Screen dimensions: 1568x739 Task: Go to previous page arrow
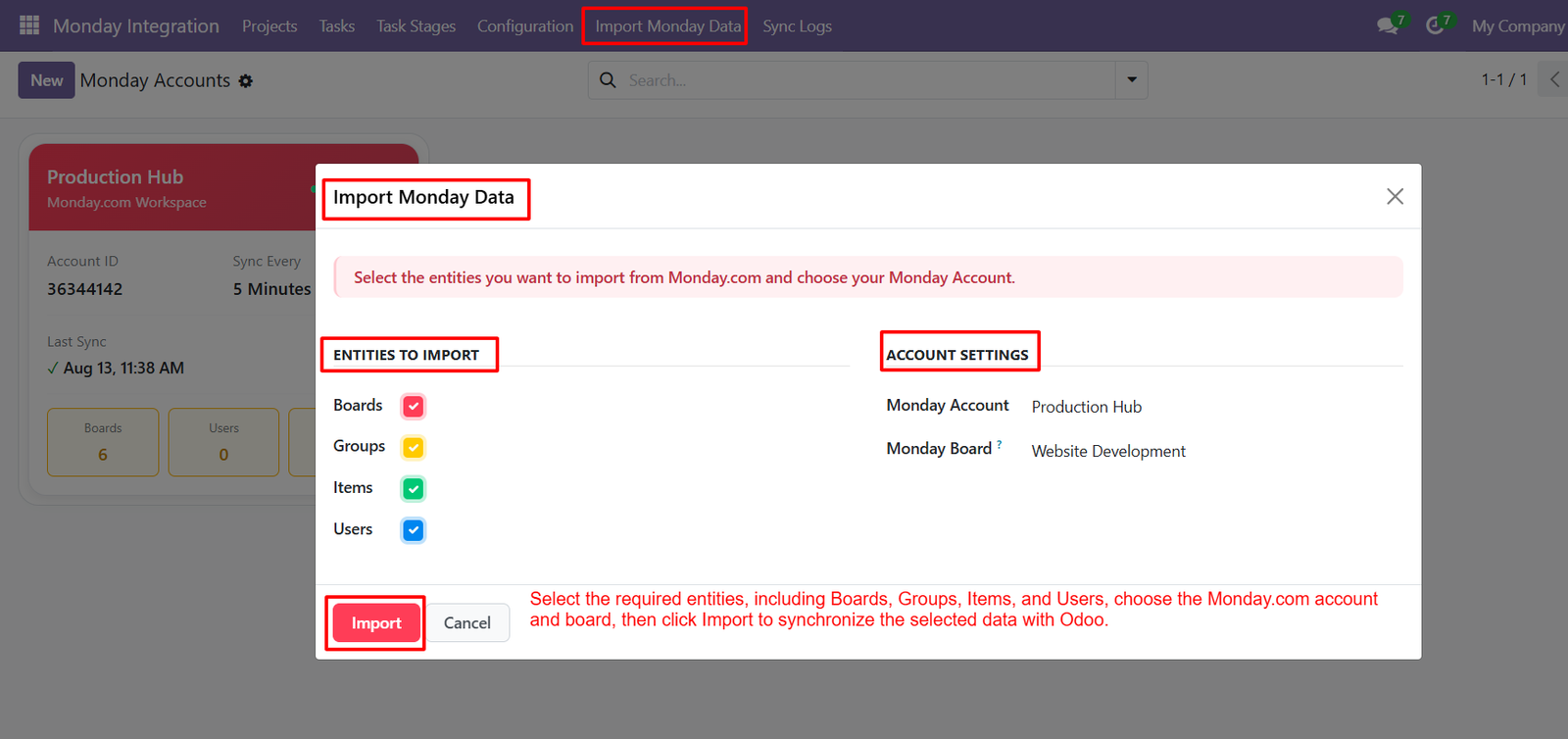coord(1554,79)
